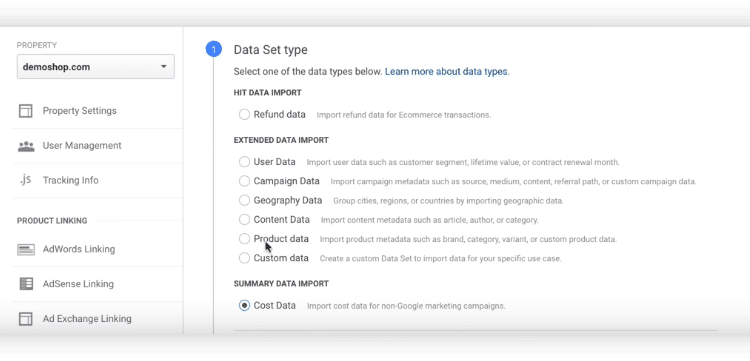Click the Tracking Info .js icon

coord(26,180)
